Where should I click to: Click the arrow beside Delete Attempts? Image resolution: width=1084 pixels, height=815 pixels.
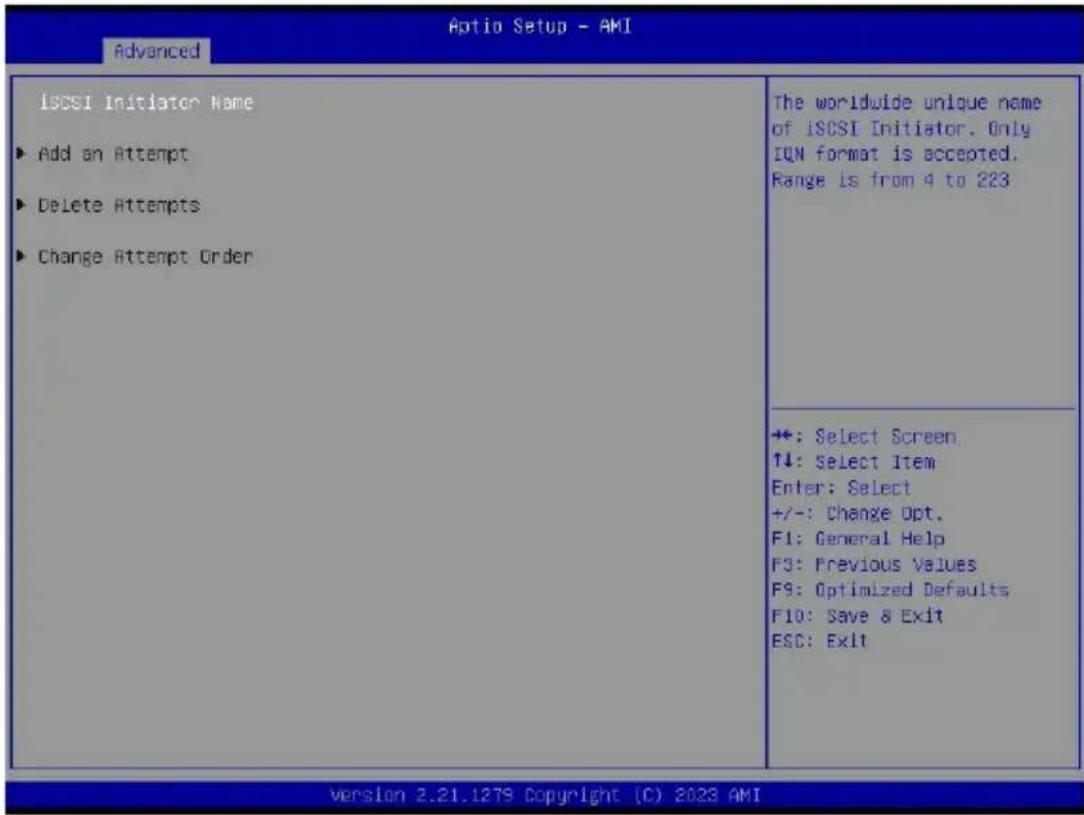pos(21,204)
